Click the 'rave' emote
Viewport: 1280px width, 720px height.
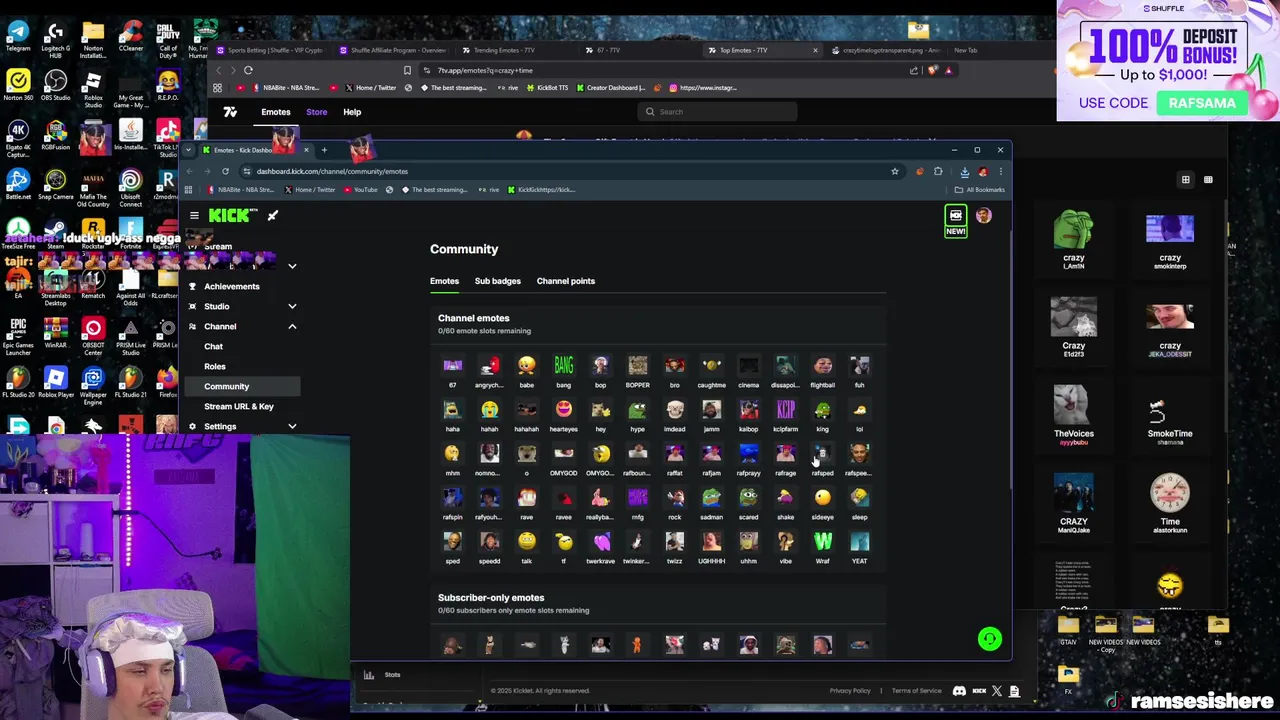[x=527, y=498]
